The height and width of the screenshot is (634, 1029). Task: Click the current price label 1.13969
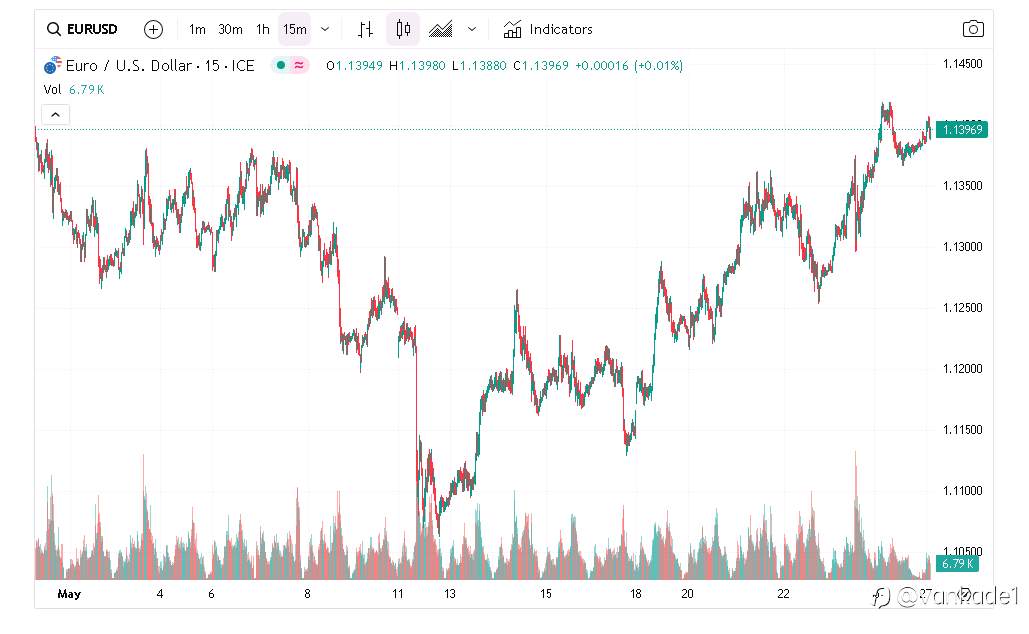click(962, 129)
